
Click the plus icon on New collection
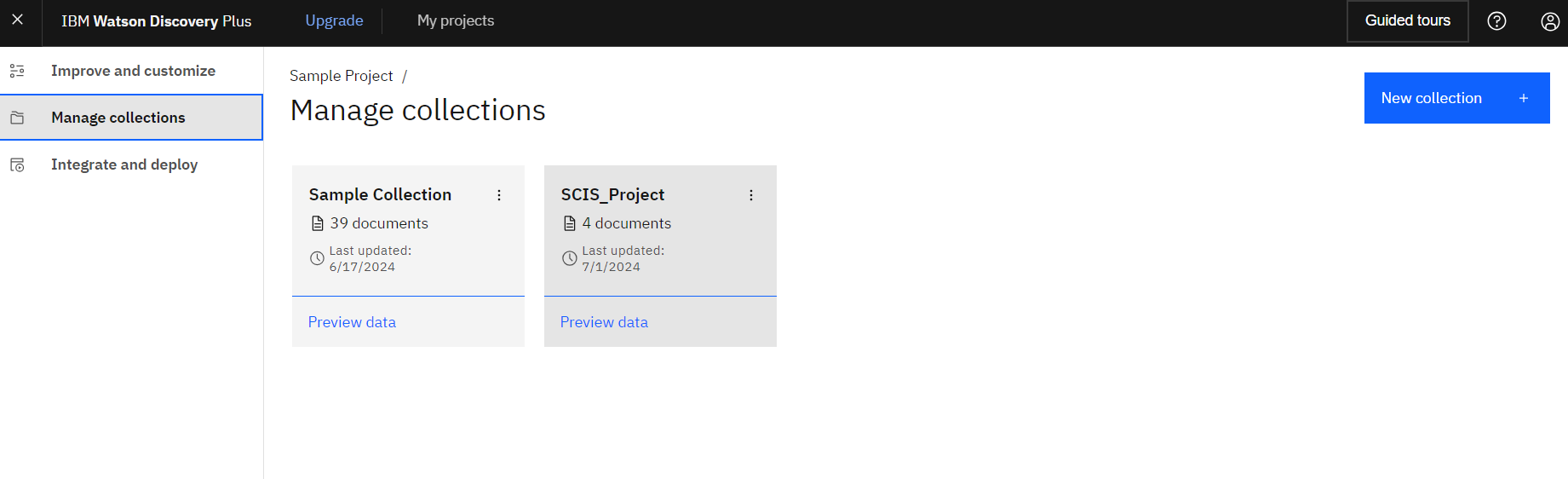1523,98
